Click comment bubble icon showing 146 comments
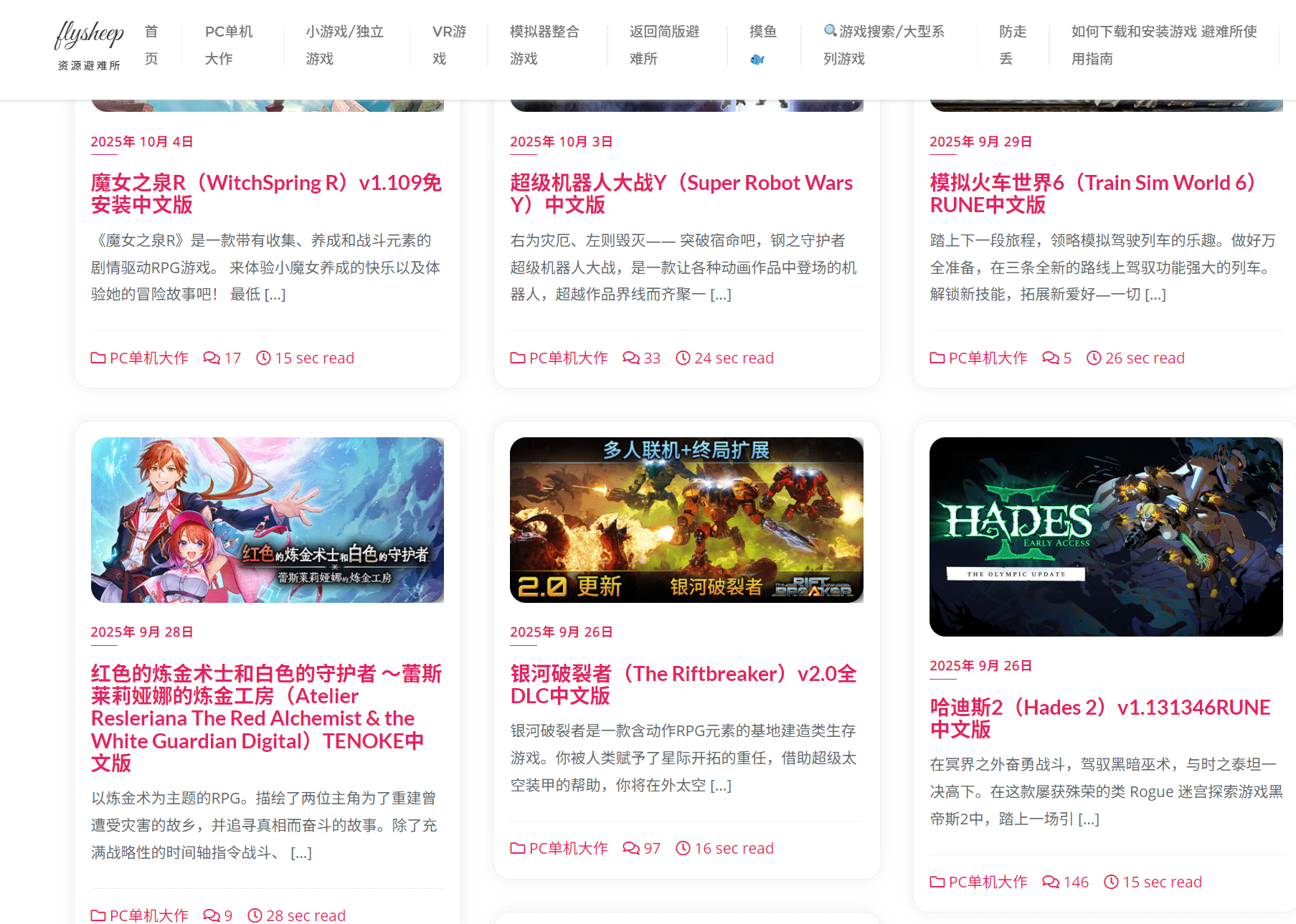The image size is (1296, 924). tap(1050, 882)
